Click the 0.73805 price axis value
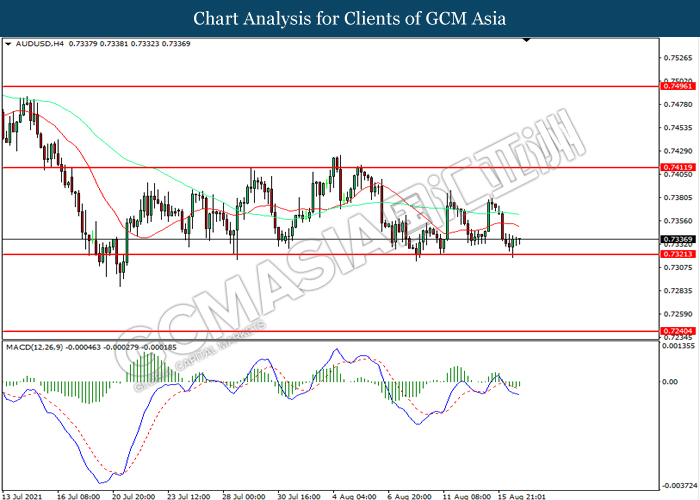Viewport: 700px width, 500px height. pos(678,197)
